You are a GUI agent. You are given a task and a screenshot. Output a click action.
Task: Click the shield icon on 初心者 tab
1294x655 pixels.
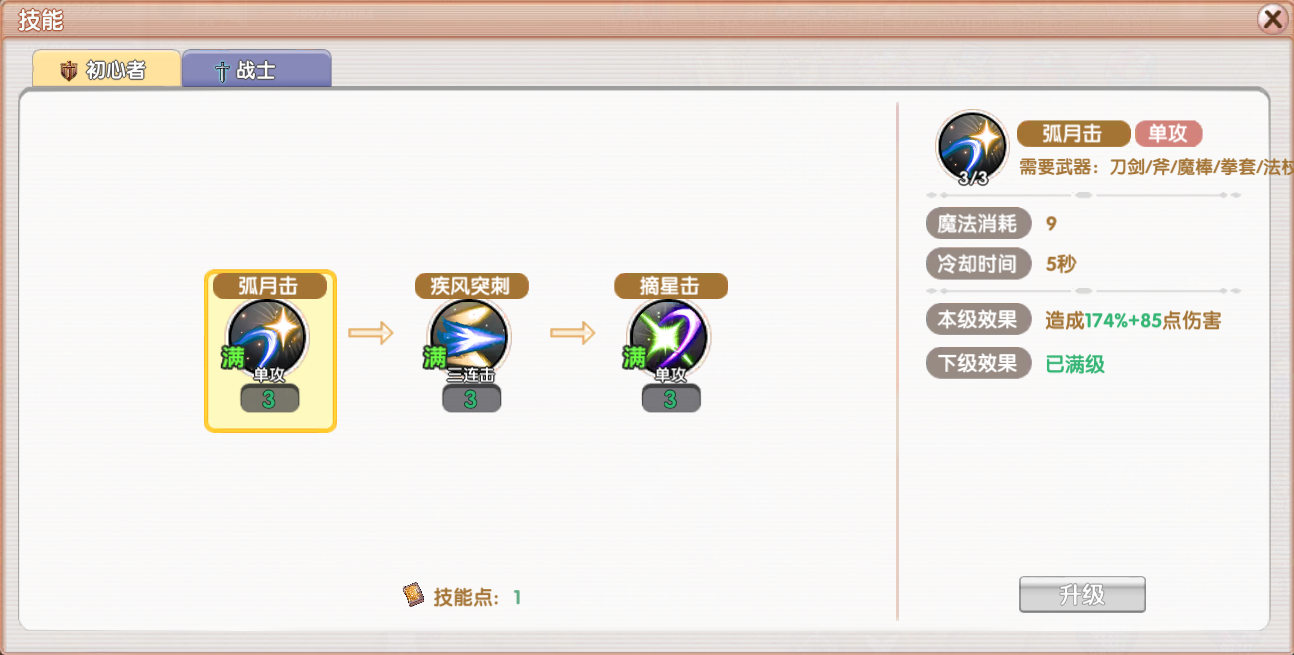[x=69, y=71]
